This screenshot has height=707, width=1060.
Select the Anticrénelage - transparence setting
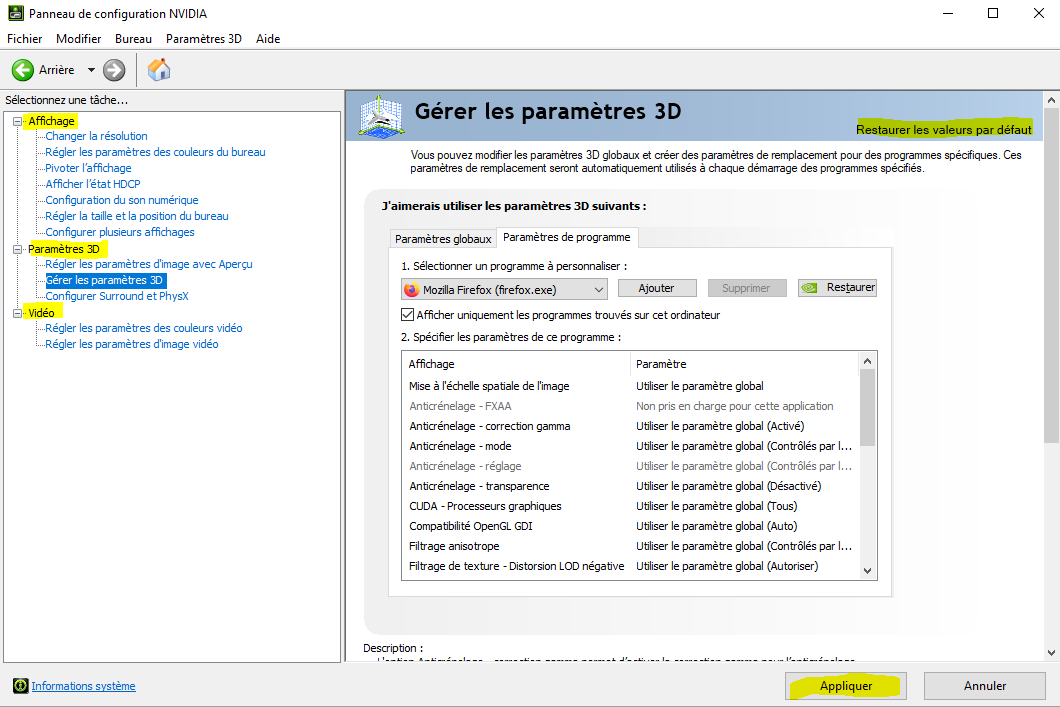coord(631,486)
